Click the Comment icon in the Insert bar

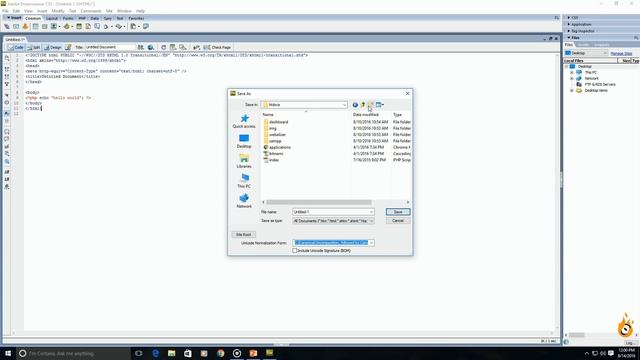(x=97, y=27)
